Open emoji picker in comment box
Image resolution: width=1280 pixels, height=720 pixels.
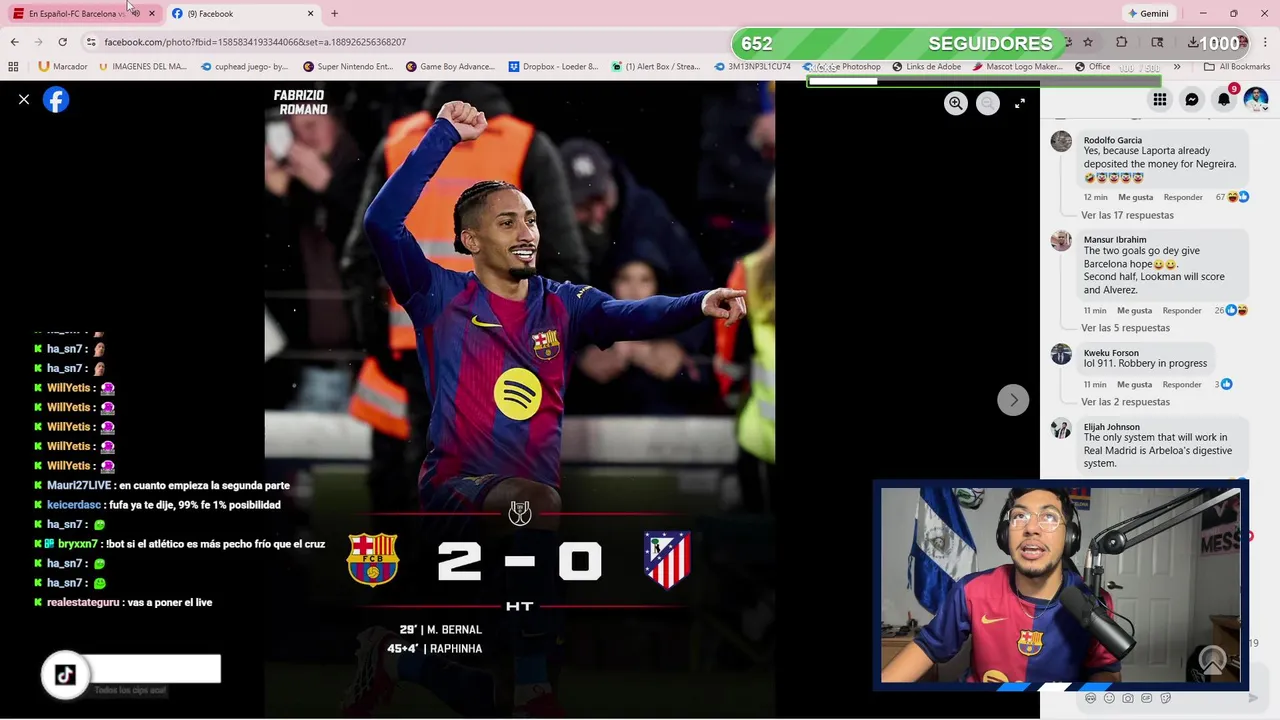(x=1109, y=698)
